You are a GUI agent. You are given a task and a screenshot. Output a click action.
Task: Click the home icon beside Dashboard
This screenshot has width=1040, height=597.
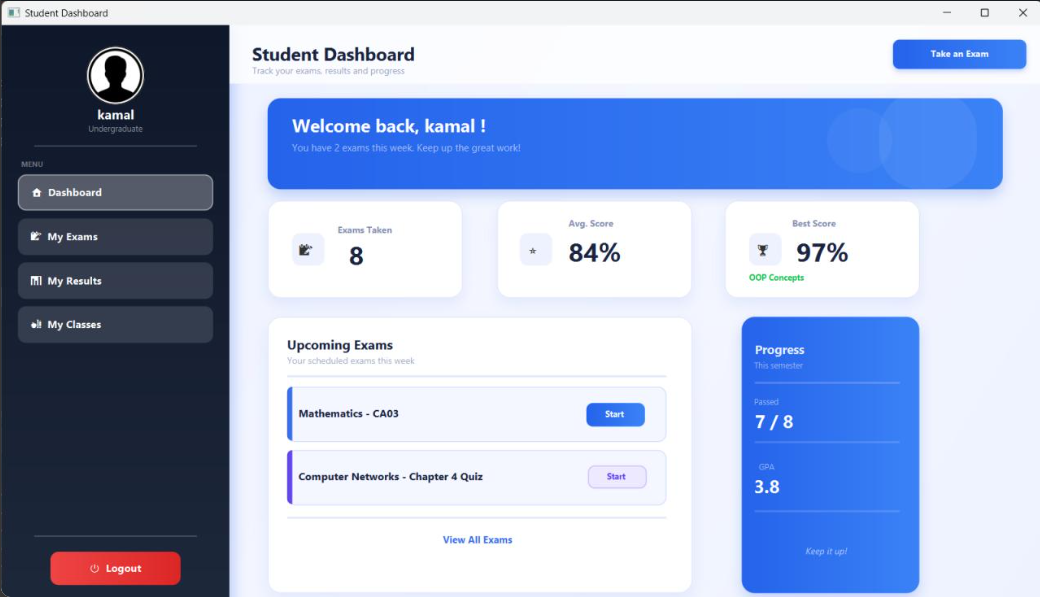36,192
